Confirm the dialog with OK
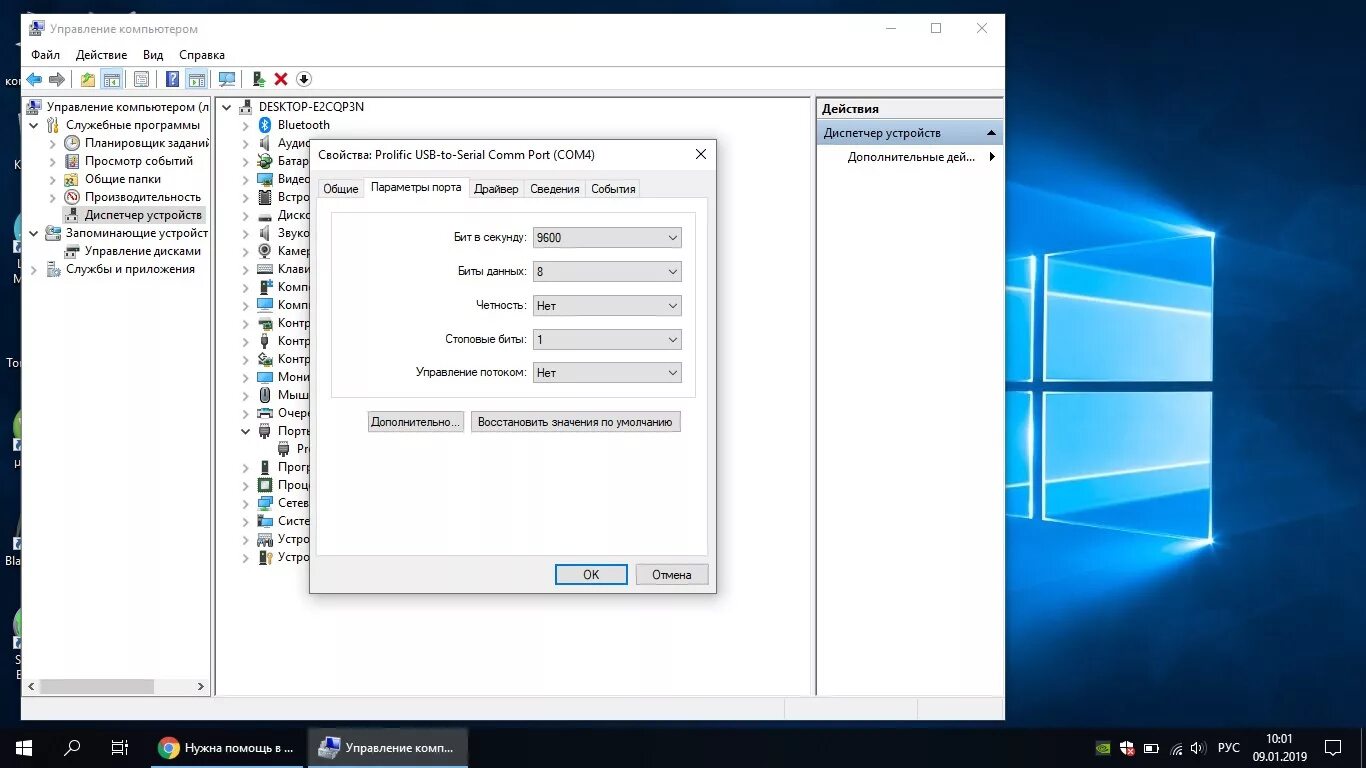 [x=591, y=574]
